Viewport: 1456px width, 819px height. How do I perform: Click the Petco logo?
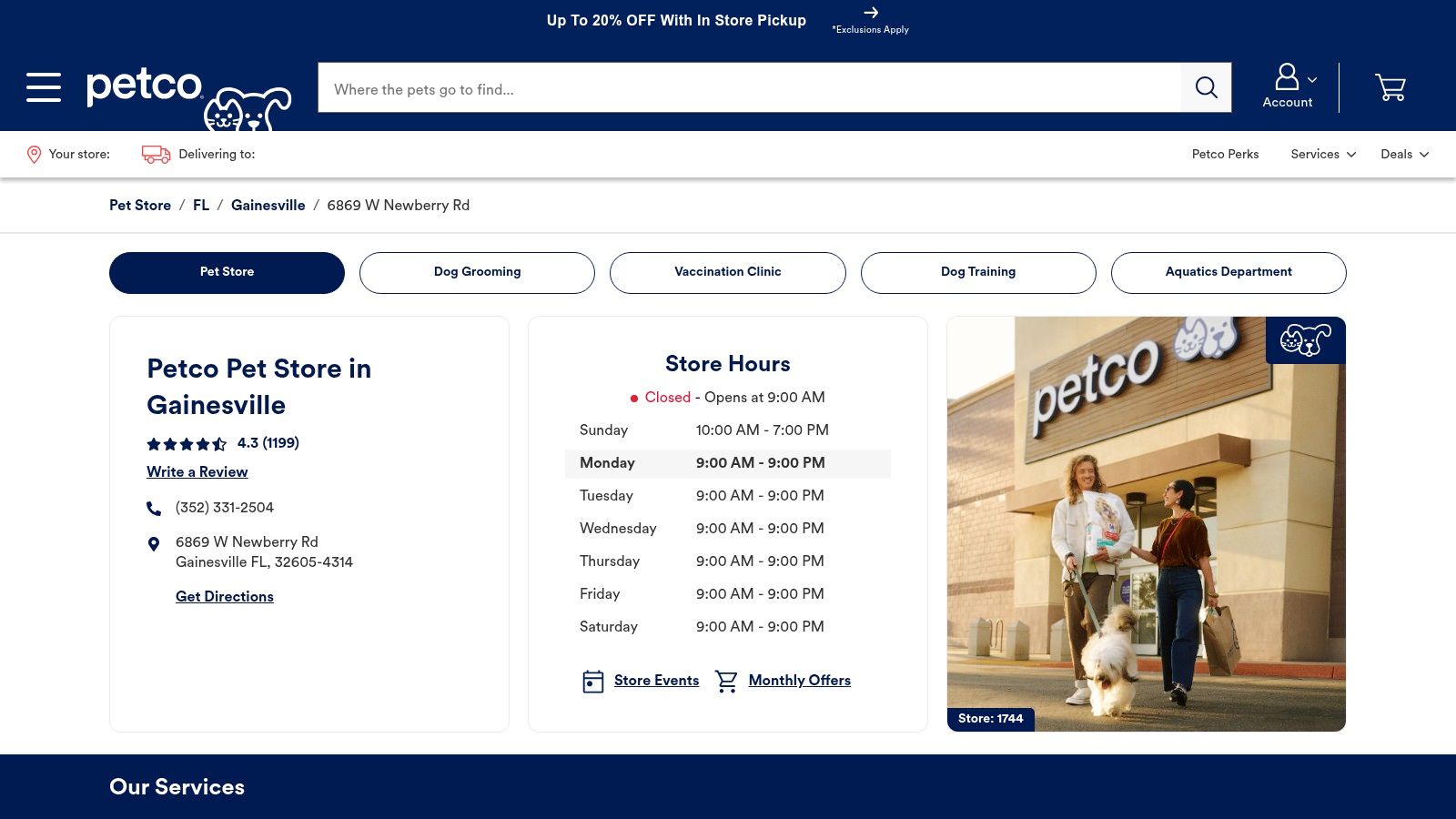tap(189, 97)
